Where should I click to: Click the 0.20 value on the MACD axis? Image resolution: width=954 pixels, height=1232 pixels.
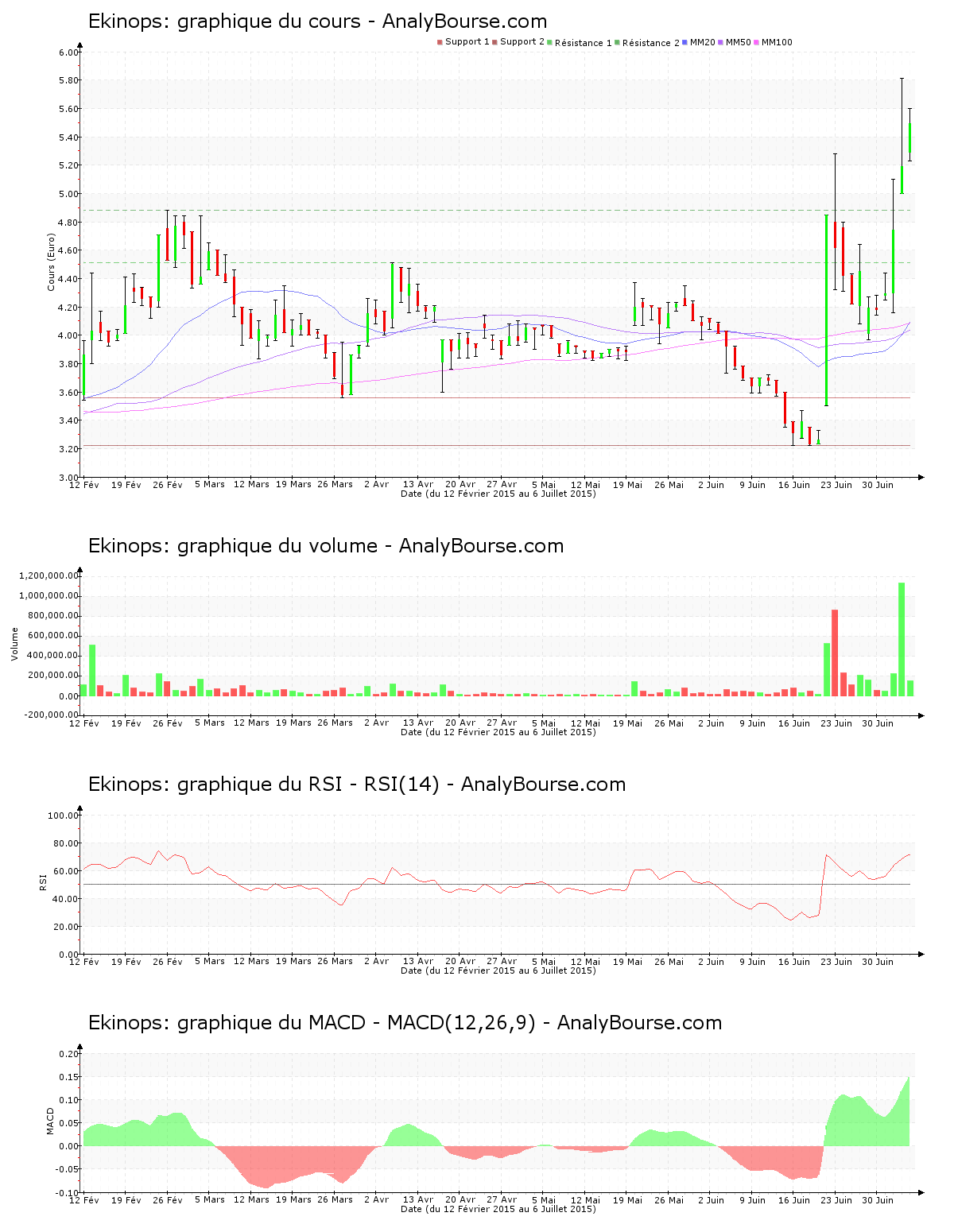point(69,1054)
